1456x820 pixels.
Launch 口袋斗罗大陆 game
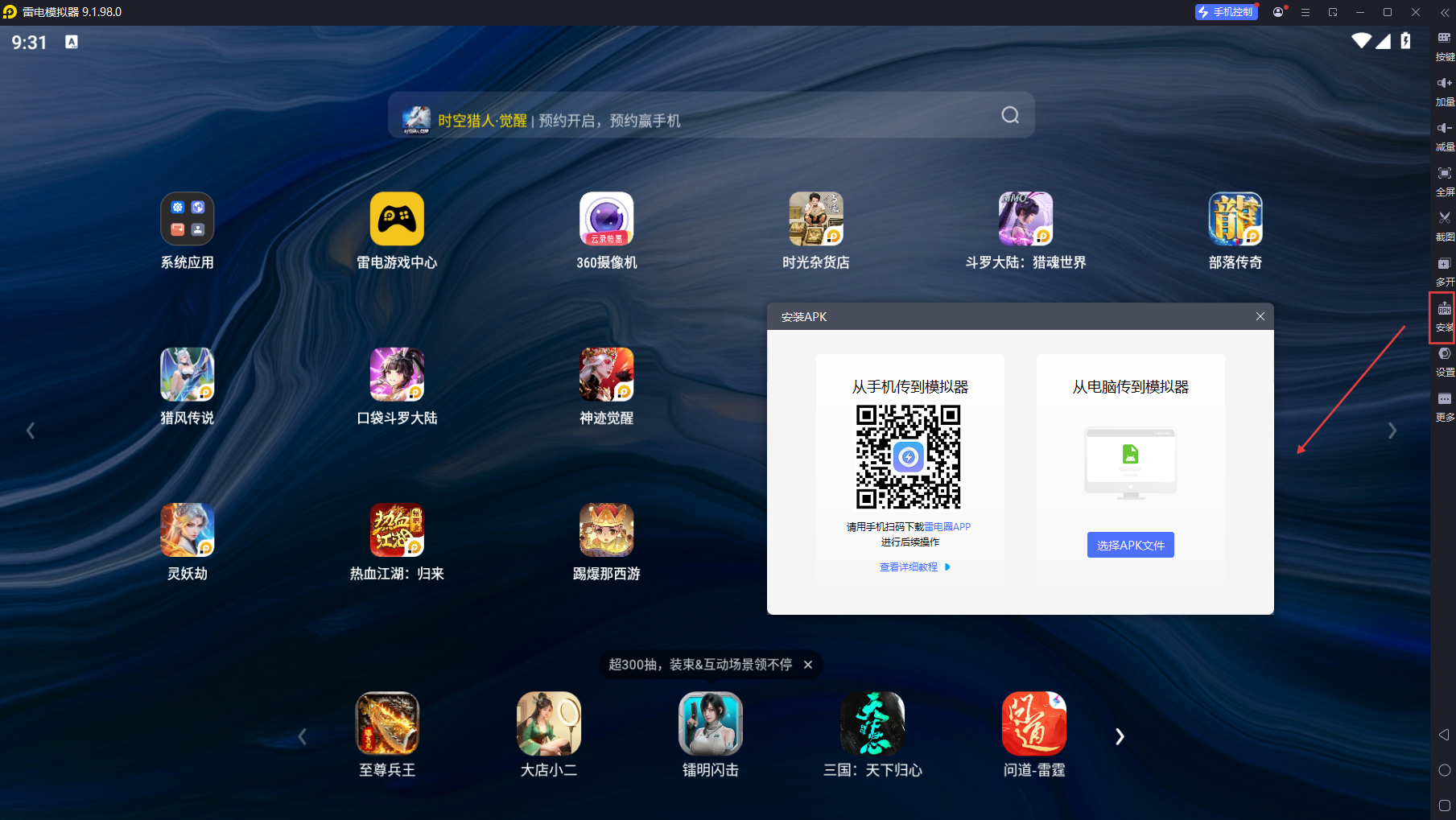tap(397, 374)
